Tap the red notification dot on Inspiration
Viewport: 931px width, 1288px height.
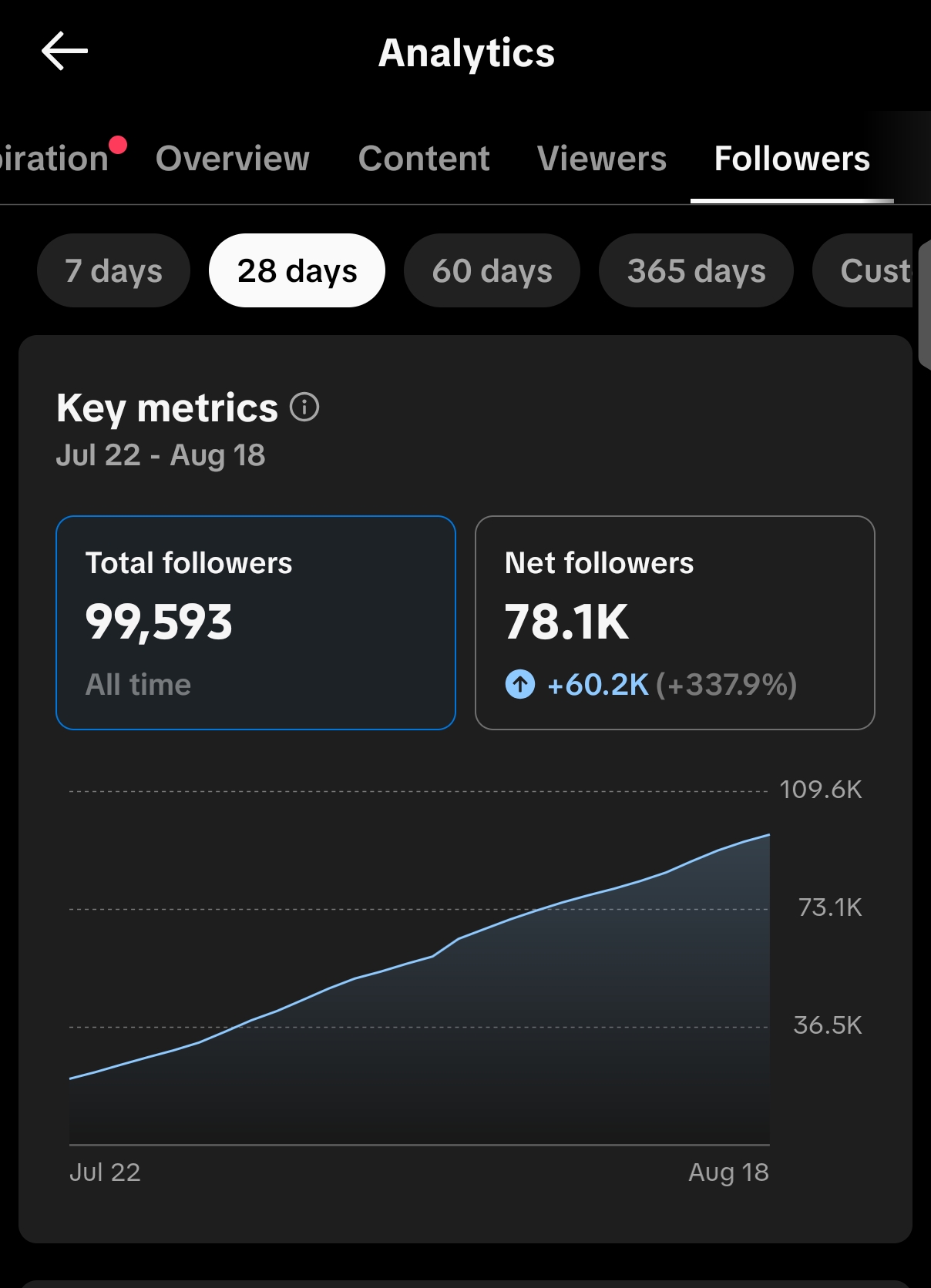point(118,144)
